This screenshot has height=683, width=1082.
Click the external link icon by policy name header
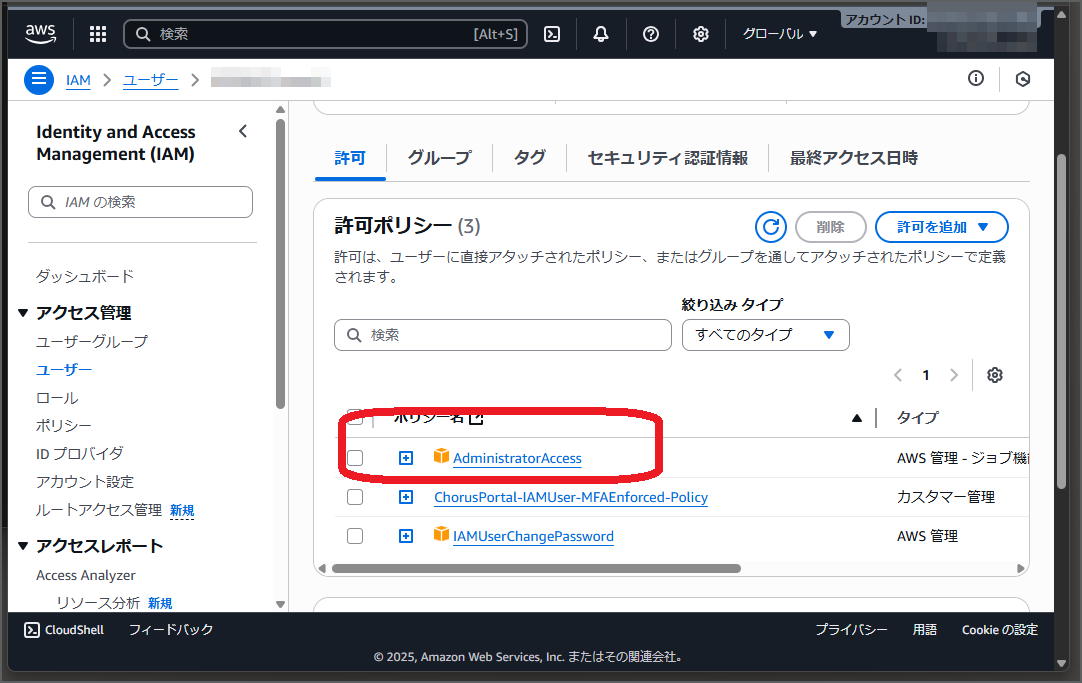(x=476, y=417)
